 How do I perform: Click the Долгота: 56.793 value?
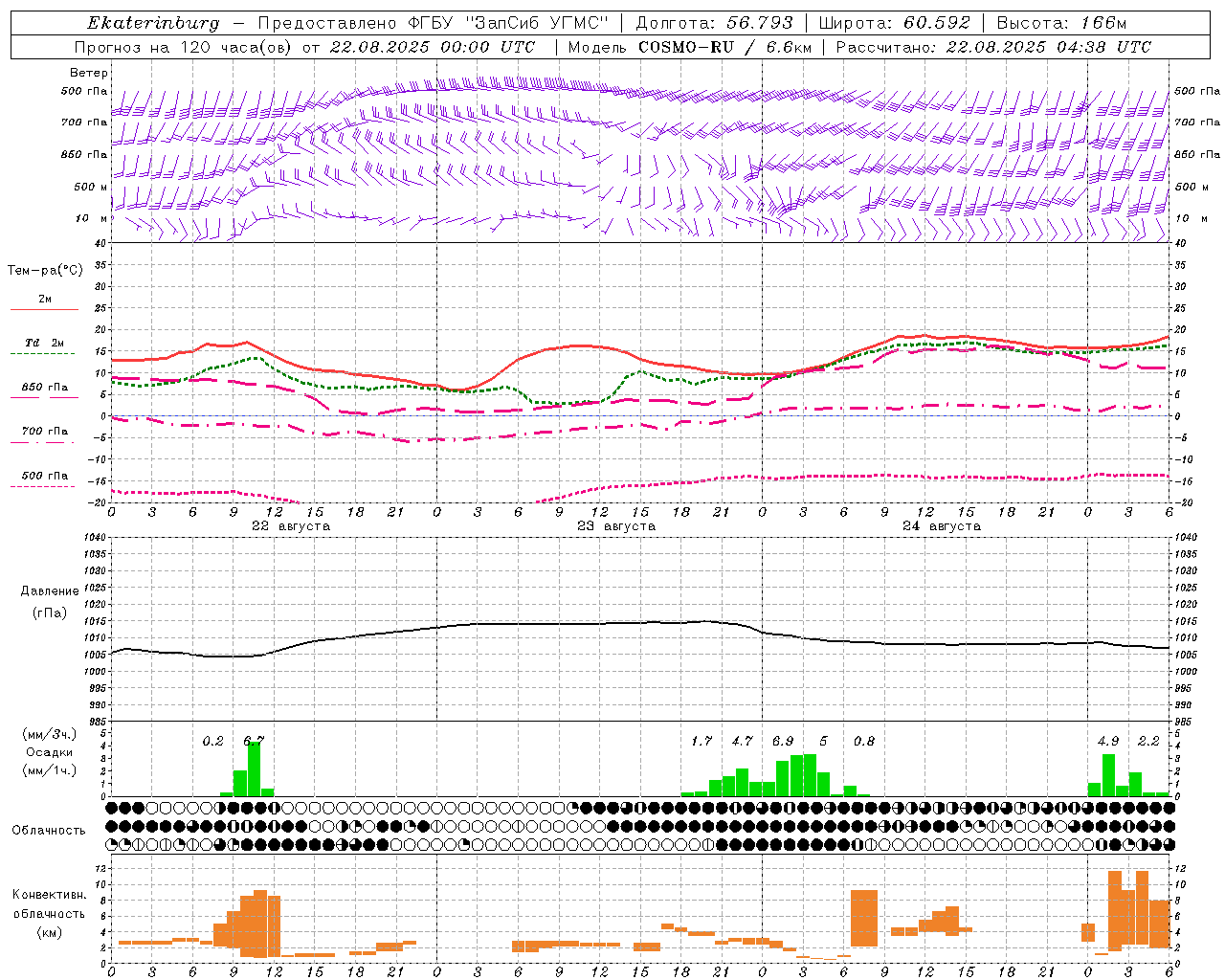pyautogui.click(x=713, y=23)
